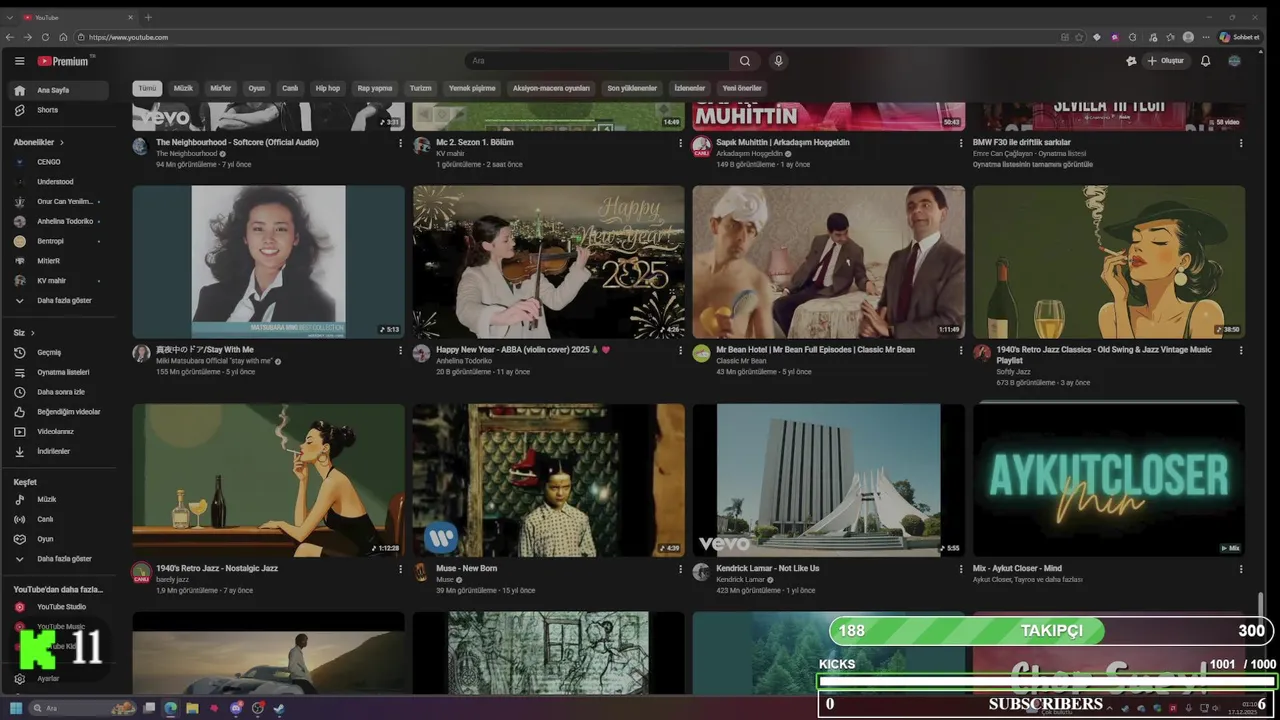Screen dimensions: 1280x720
Task: Open the Classic Mr Bean channel link
Action: pyautogui.click(x=741, y=361)
